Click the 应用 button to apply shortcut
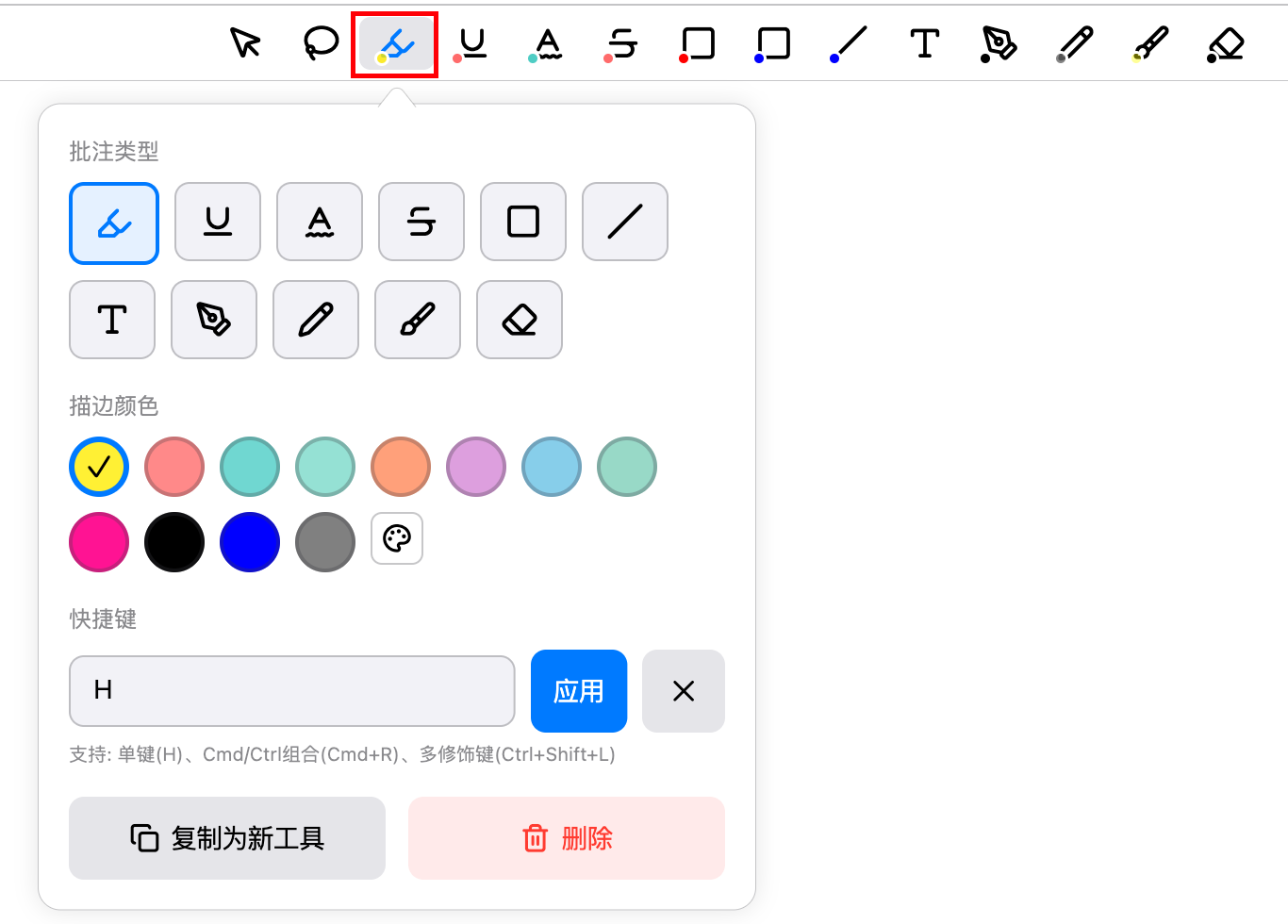 (579, 691)
